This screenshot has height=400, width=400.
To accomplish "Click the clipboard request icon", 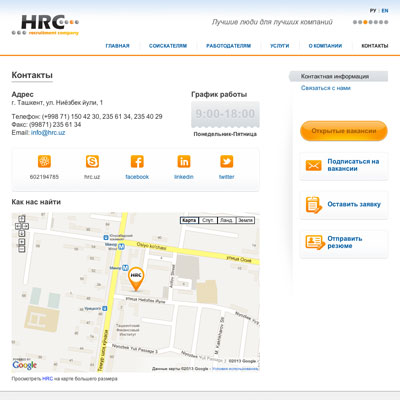I will (x=313, y=204).
